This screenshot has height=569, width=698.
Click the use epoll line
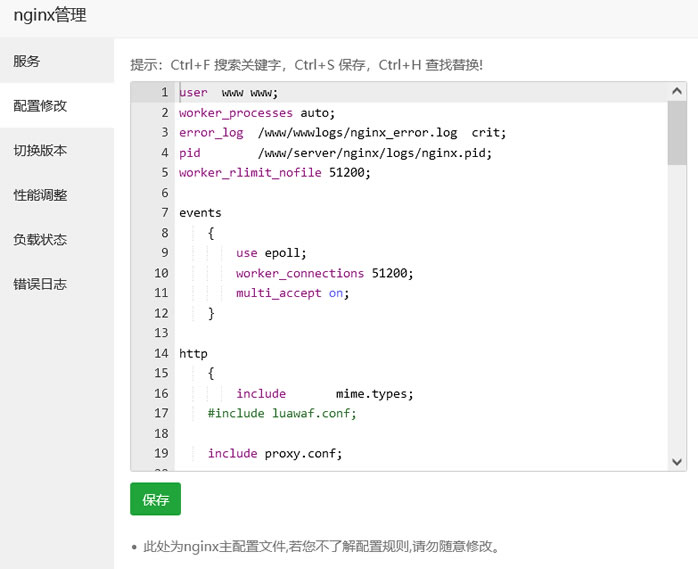[x=271, y=253]
